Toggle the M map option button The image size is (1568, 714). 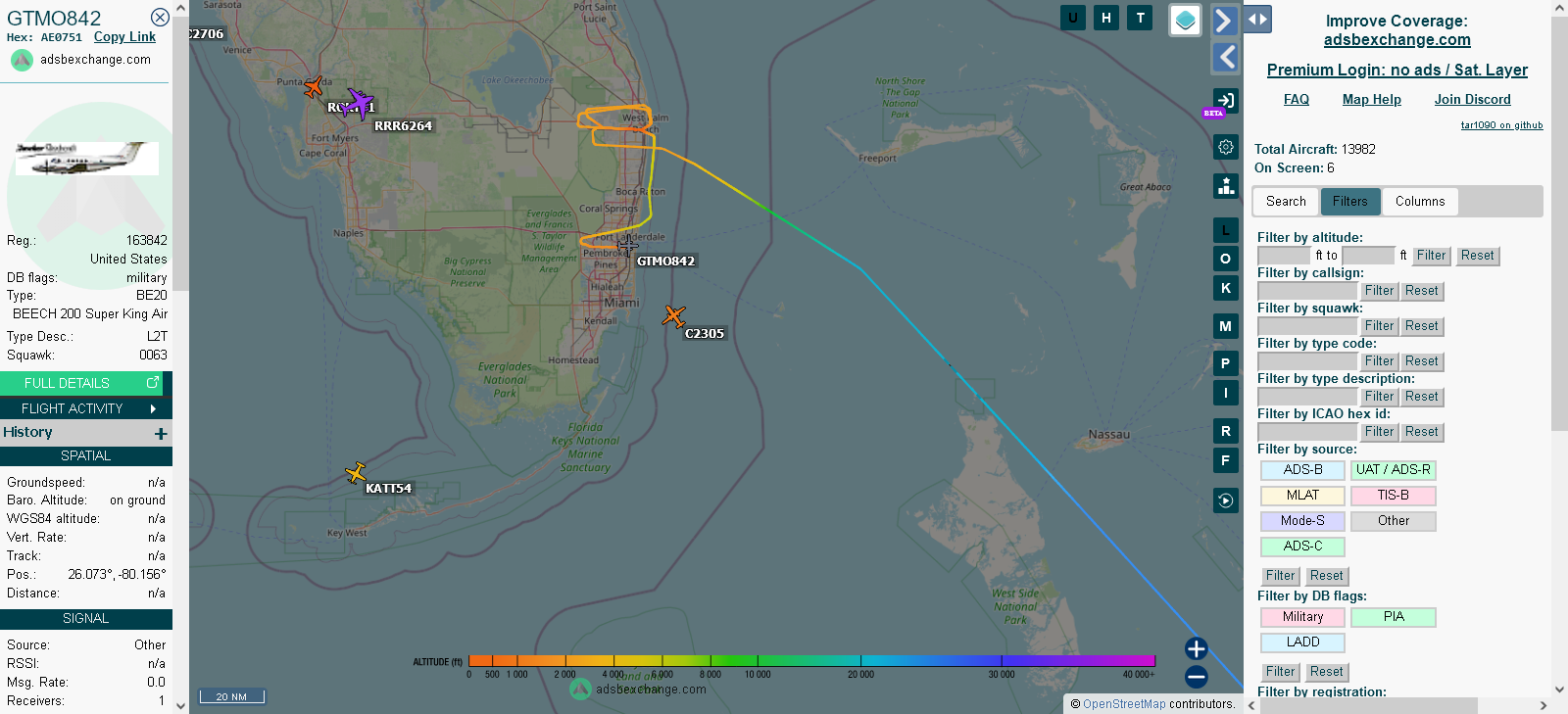pos(1225,326)
